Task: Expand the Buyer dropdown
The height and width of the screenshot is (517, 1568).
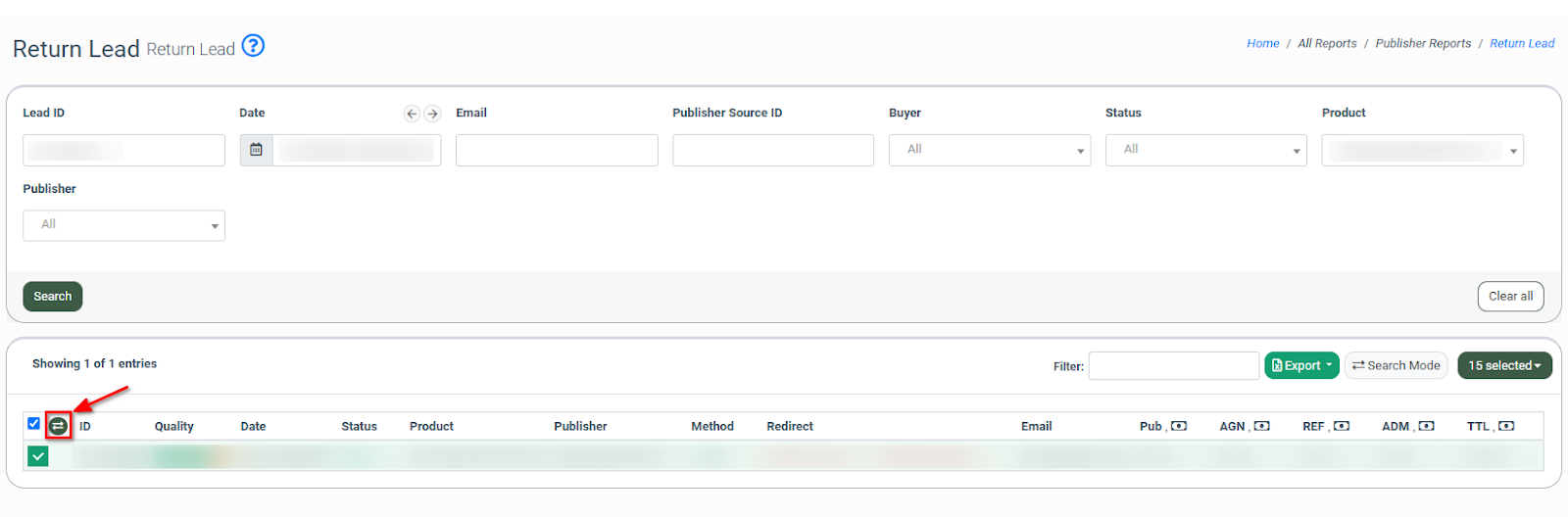Action: pyautogui.click(x=989, y=150)
